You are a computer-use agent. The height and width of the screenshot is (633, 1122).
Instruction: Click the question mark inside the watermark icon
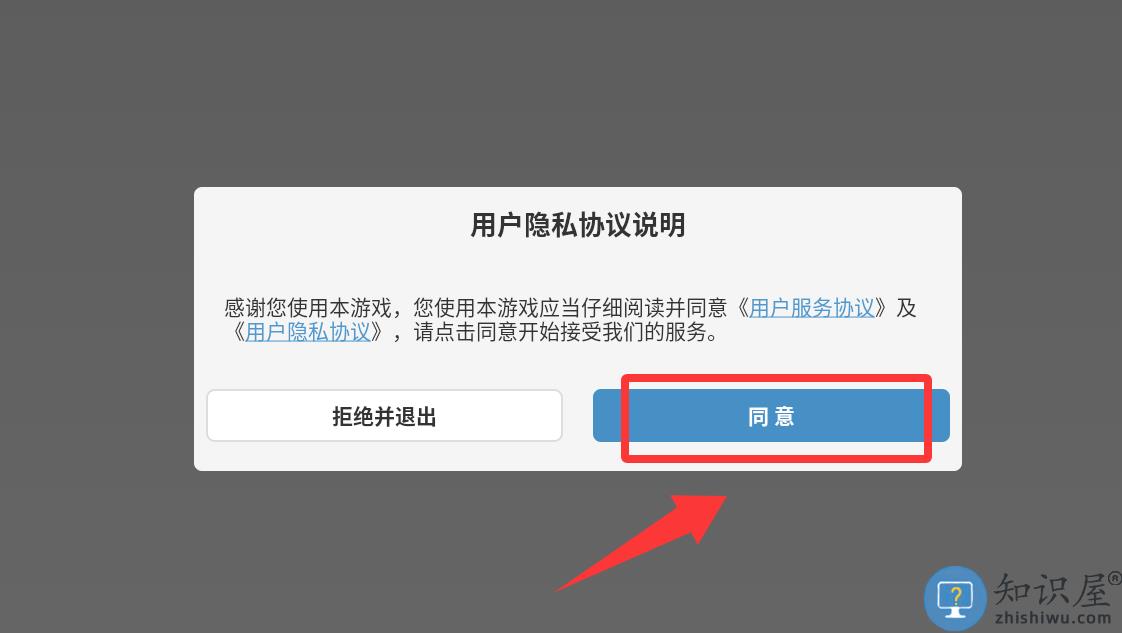pos(955,594)
